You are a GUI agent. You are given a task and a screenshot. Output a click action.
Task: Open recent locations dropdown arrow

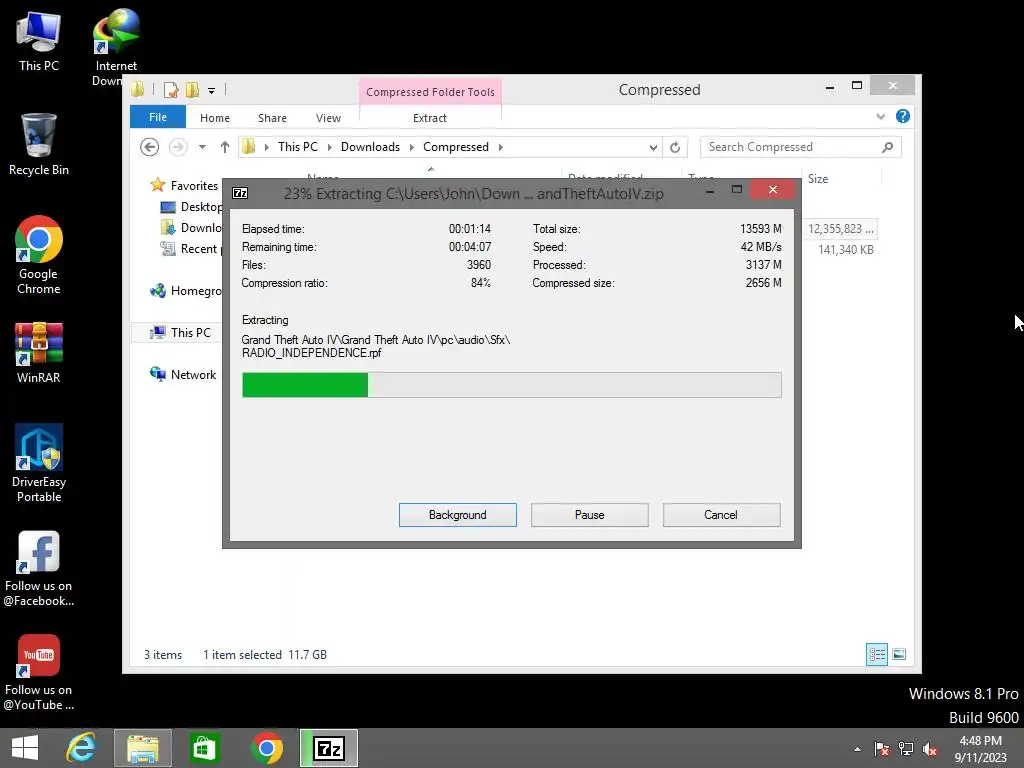tap(202, 147)
